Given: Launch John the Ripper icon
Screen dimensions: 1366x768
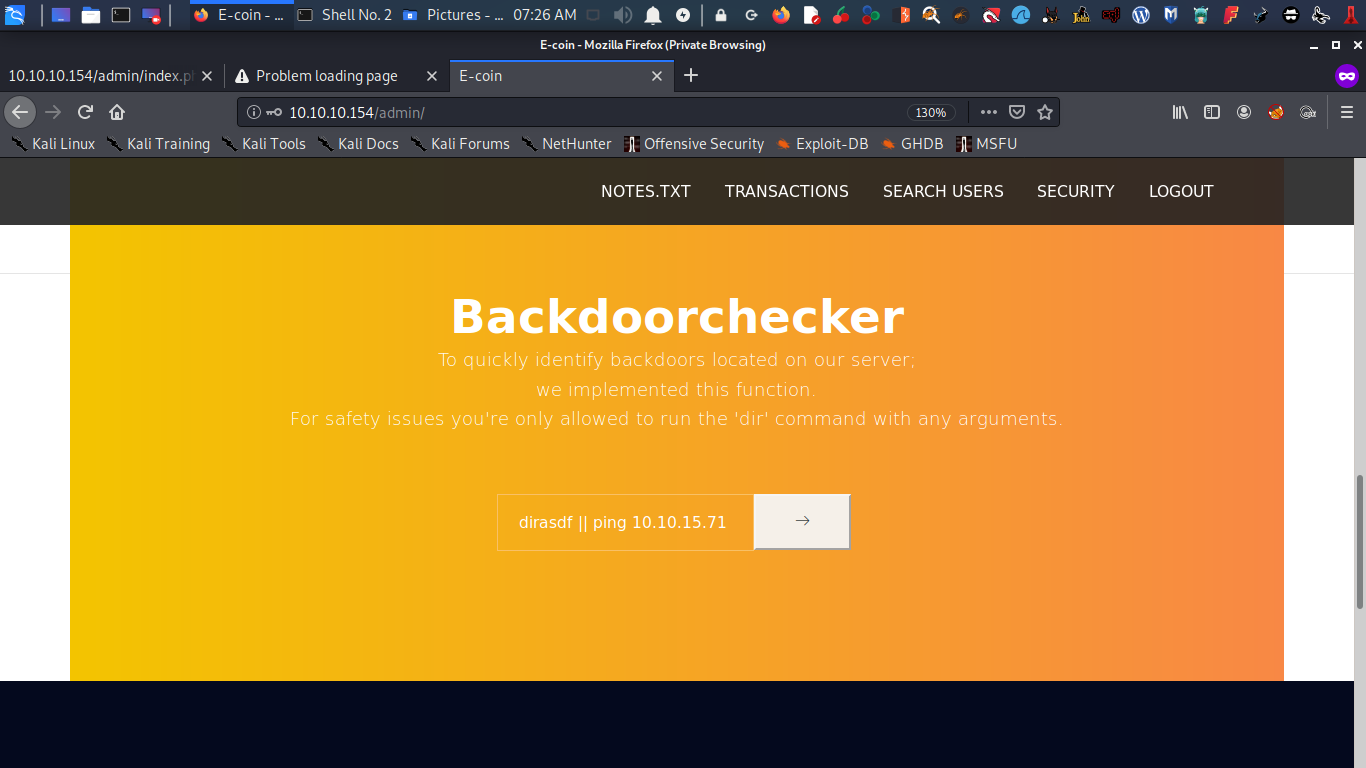Looking at the screenshot, I should pyautogui.click(x=1081, y=15).
